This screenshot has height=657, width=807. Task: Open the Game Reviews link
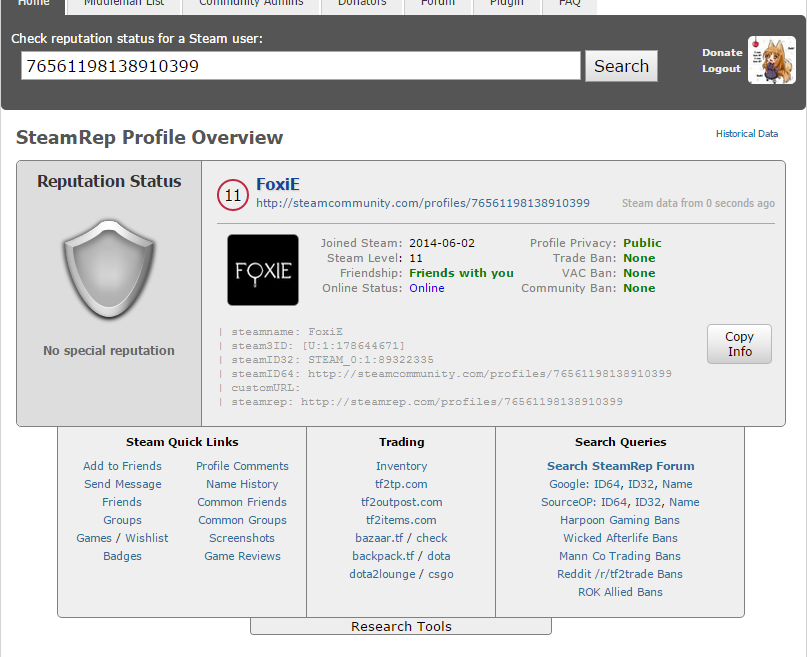[x=242, y=556]
